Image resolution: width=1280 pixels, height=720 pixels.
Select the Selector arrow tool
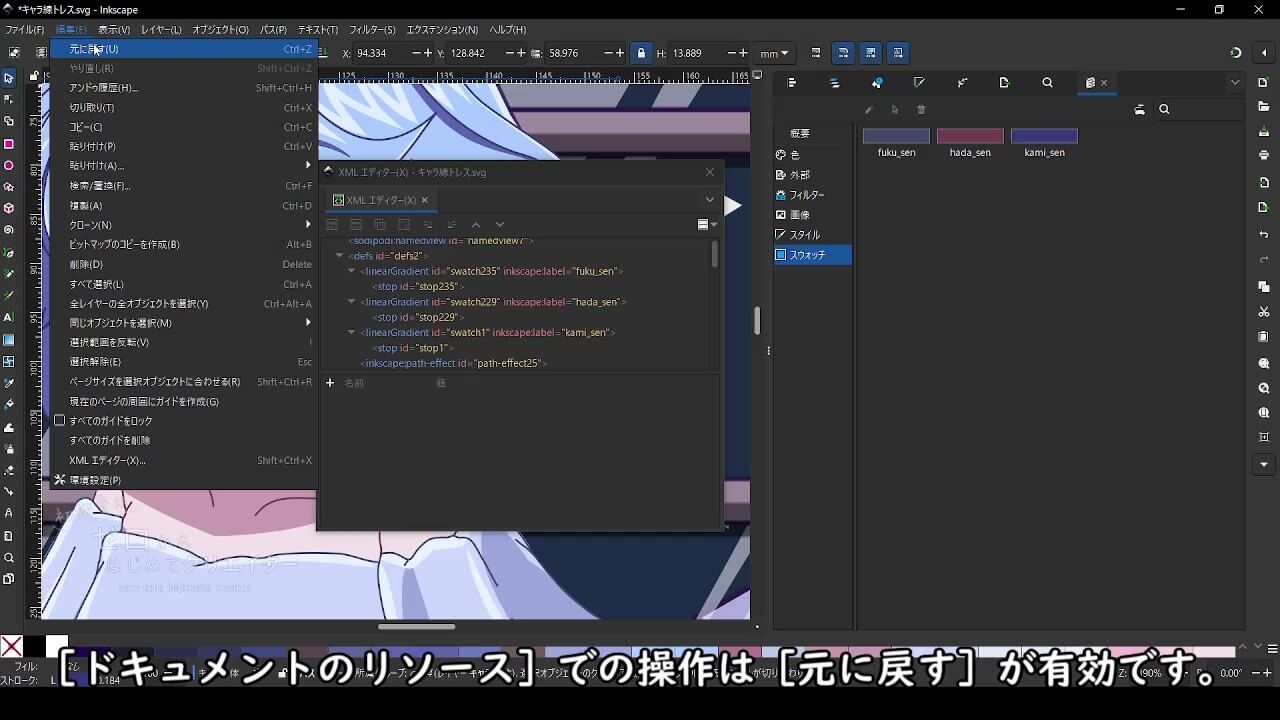(9, 77)
